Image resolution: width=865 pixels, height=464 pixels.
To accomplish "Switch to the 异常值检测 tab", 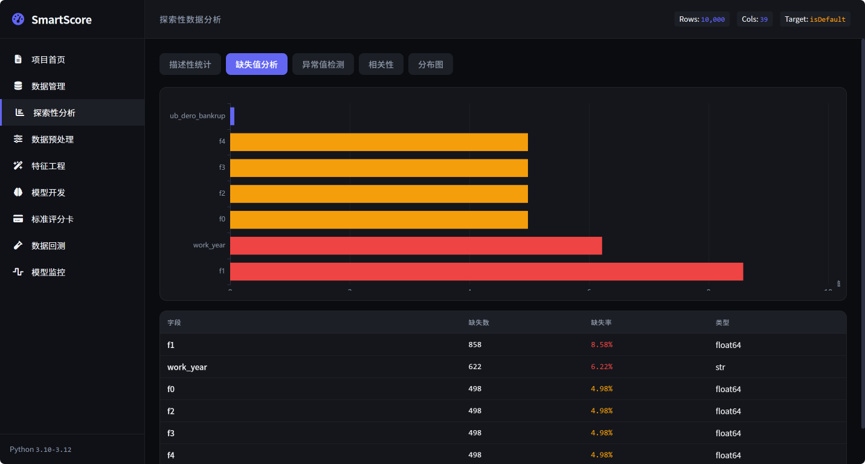I will tap(323, 64).
